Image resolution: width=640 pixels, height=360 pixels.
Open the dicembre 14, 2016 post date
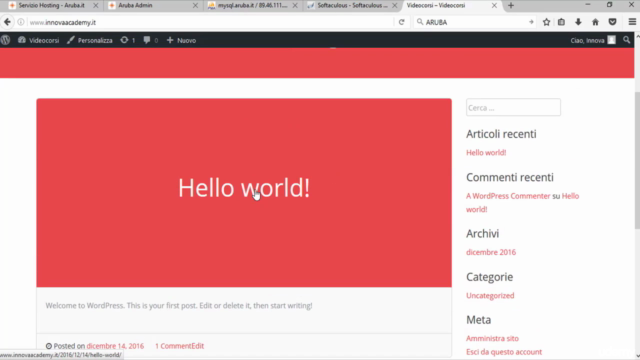pyautogui.click(x=115, y=346)
